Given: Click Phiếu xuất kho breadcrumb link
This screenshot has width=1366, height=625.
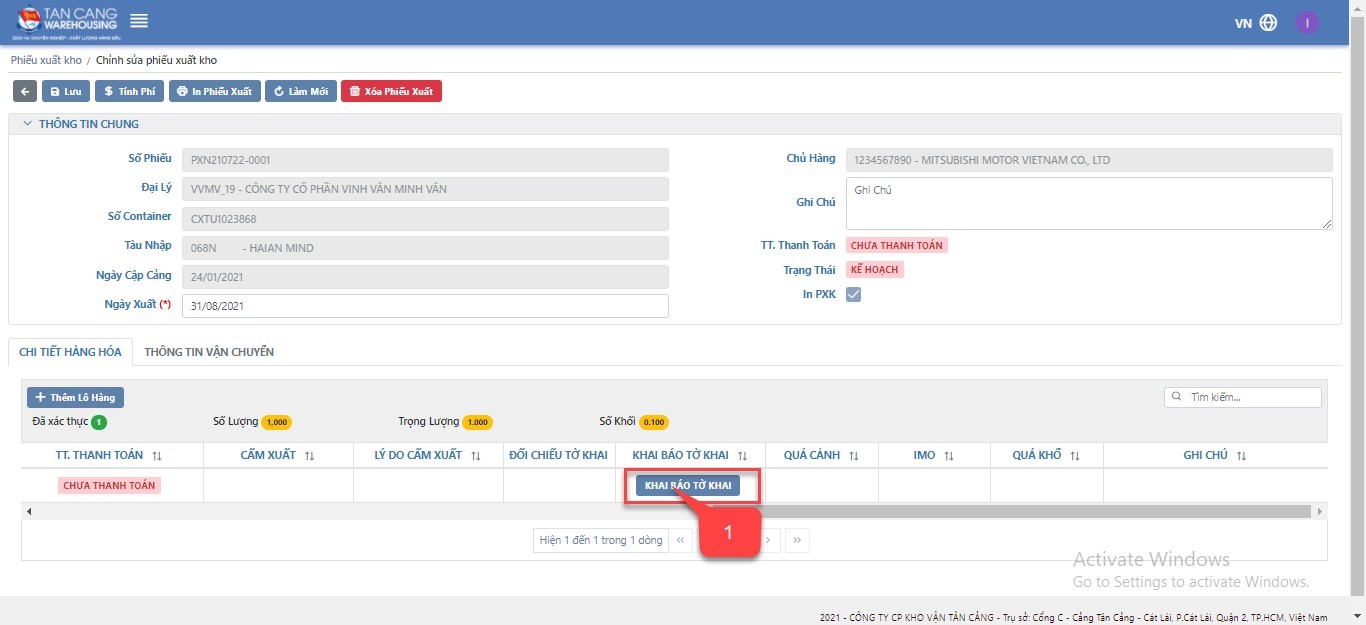Looking at the screenshot, I should coord(46,60).
